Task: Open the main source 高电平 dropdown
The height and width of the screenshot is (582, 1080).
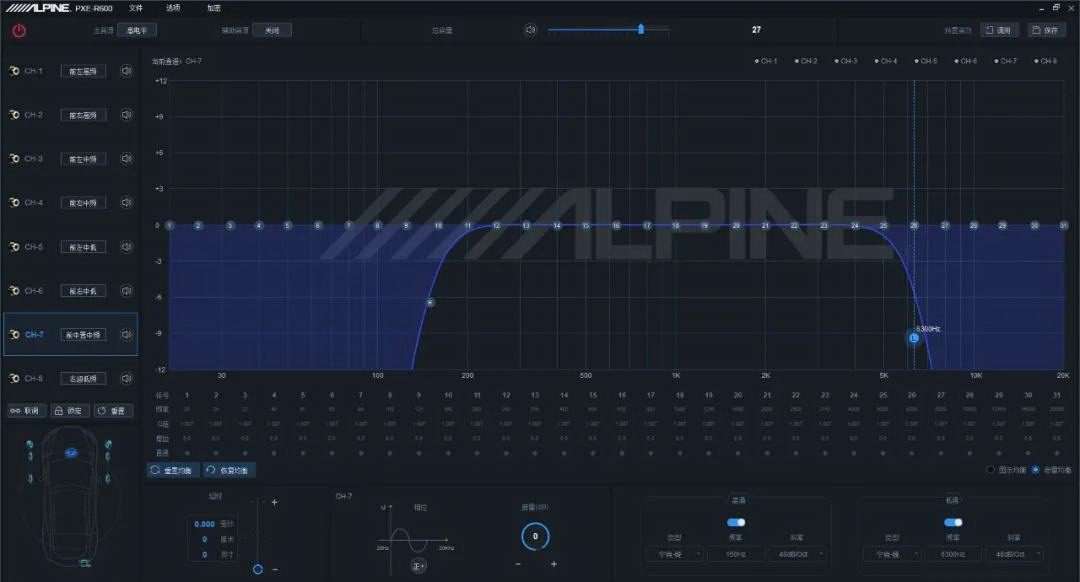Action: pyautogui.click(x=137, y=30)
